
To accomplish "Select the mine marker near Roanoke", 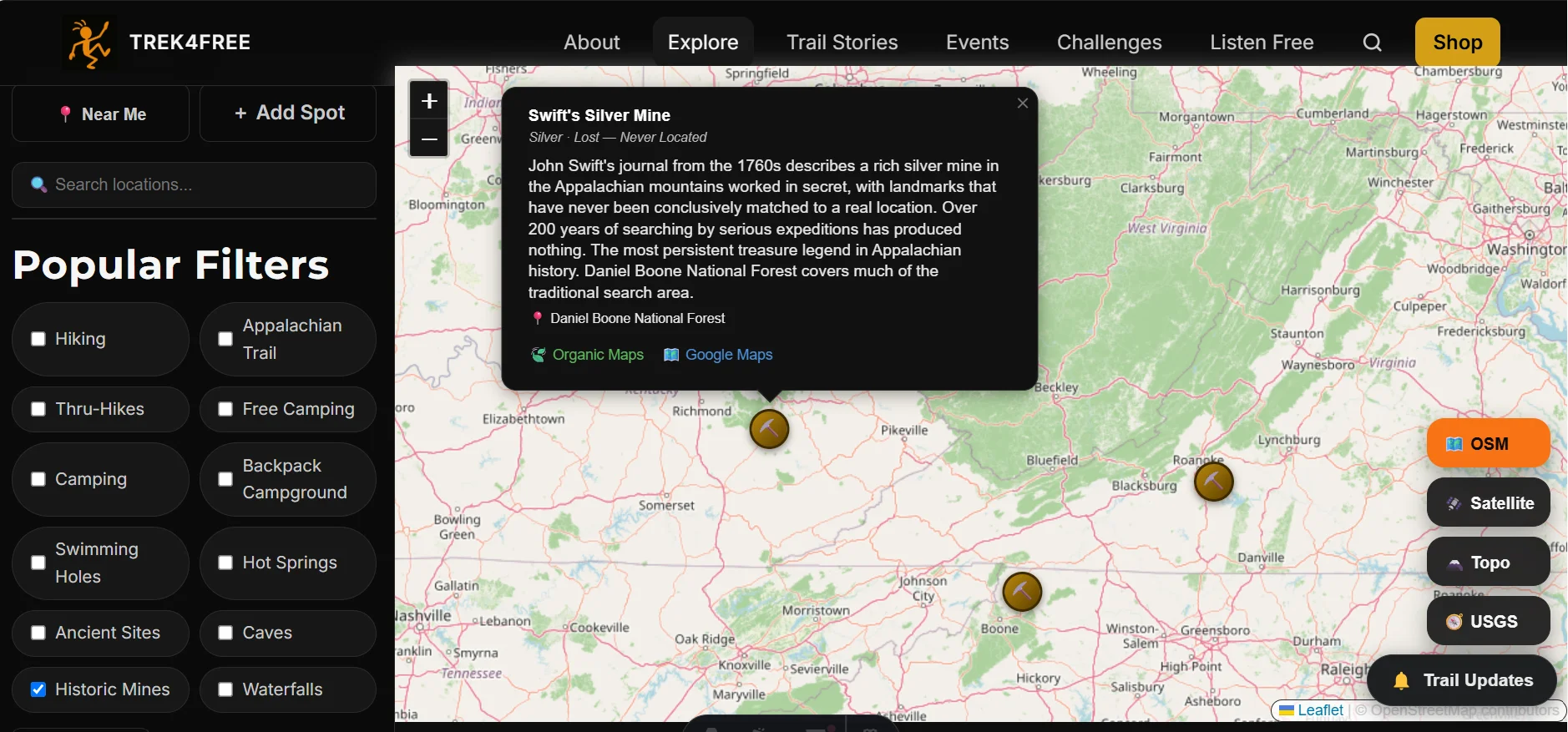I will [x=1214, y=482].
